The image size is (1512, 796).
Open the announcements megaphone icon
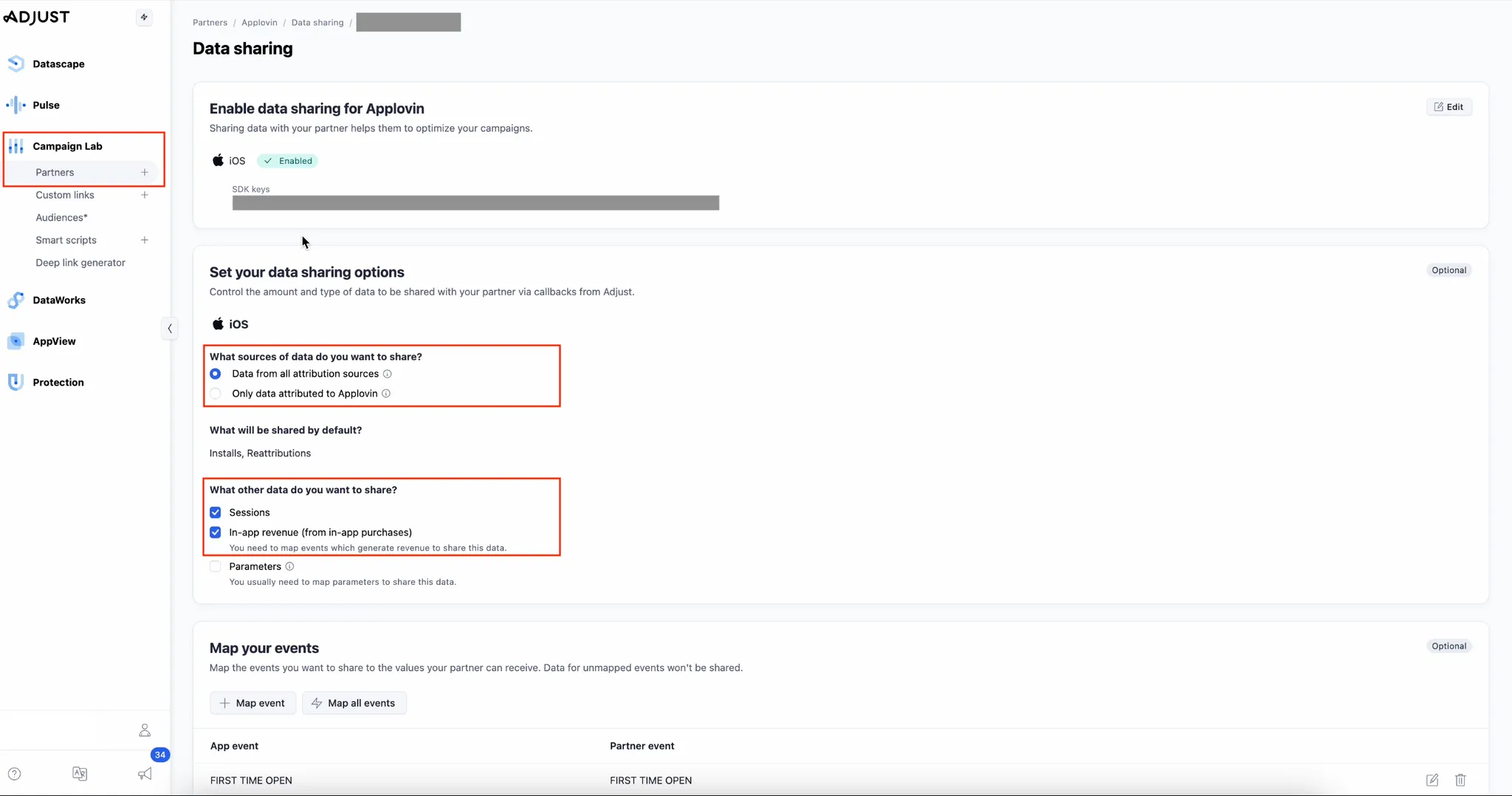(145, 774)
